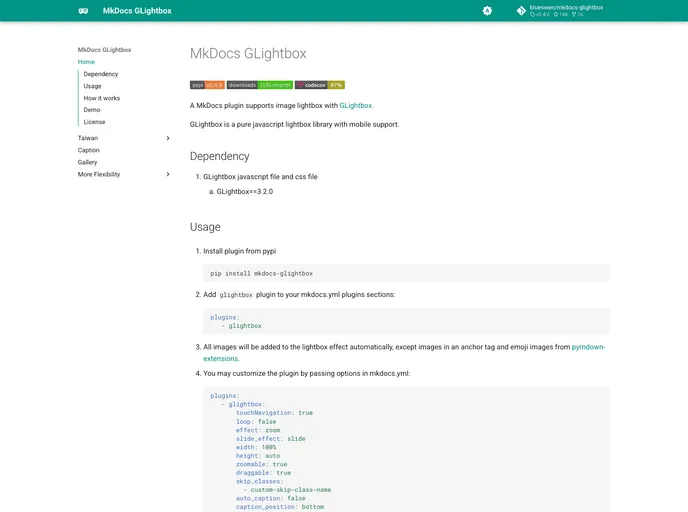Click the MkDocs GLightbox logo icon
The image size is (688, 512).
coord(83,11)
